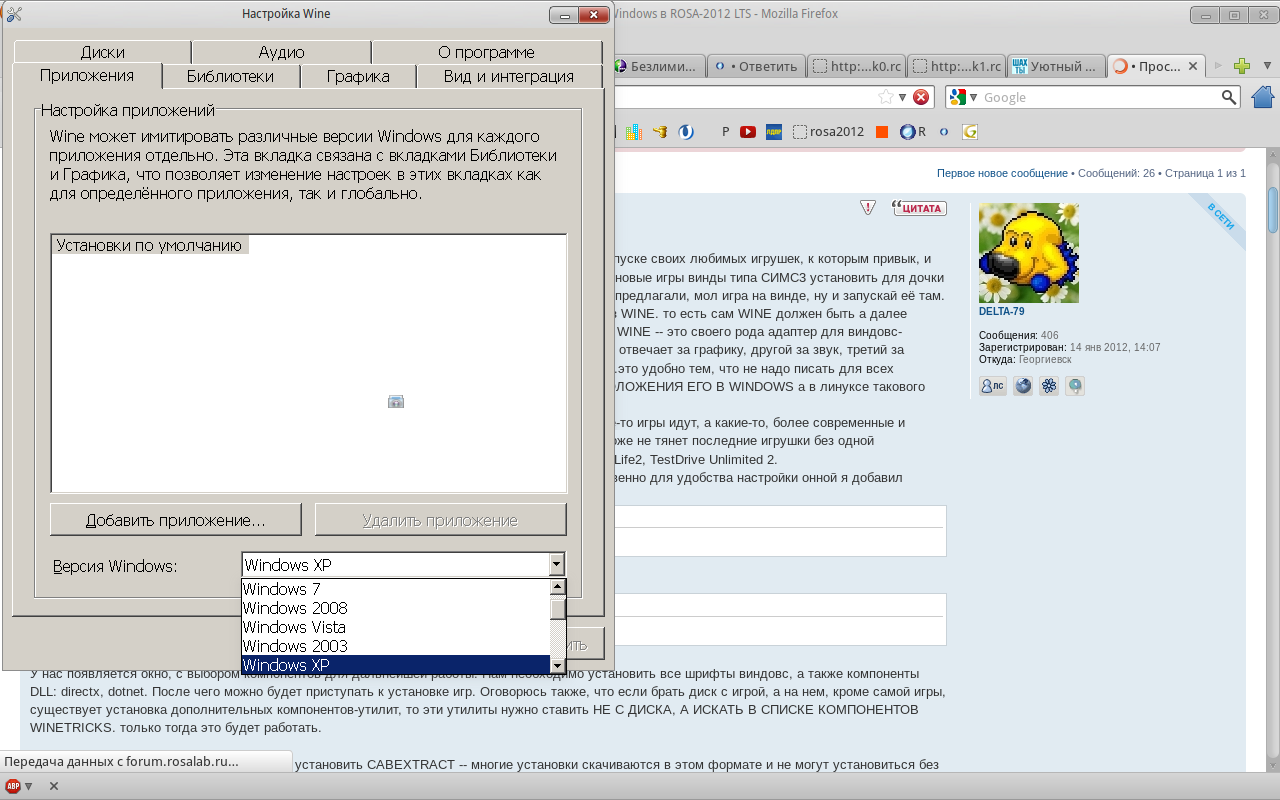Screen dimensions: 1280x800
Task: Click the Firefox page vertical scrollbar thumb
Action: pos(1273,210)
